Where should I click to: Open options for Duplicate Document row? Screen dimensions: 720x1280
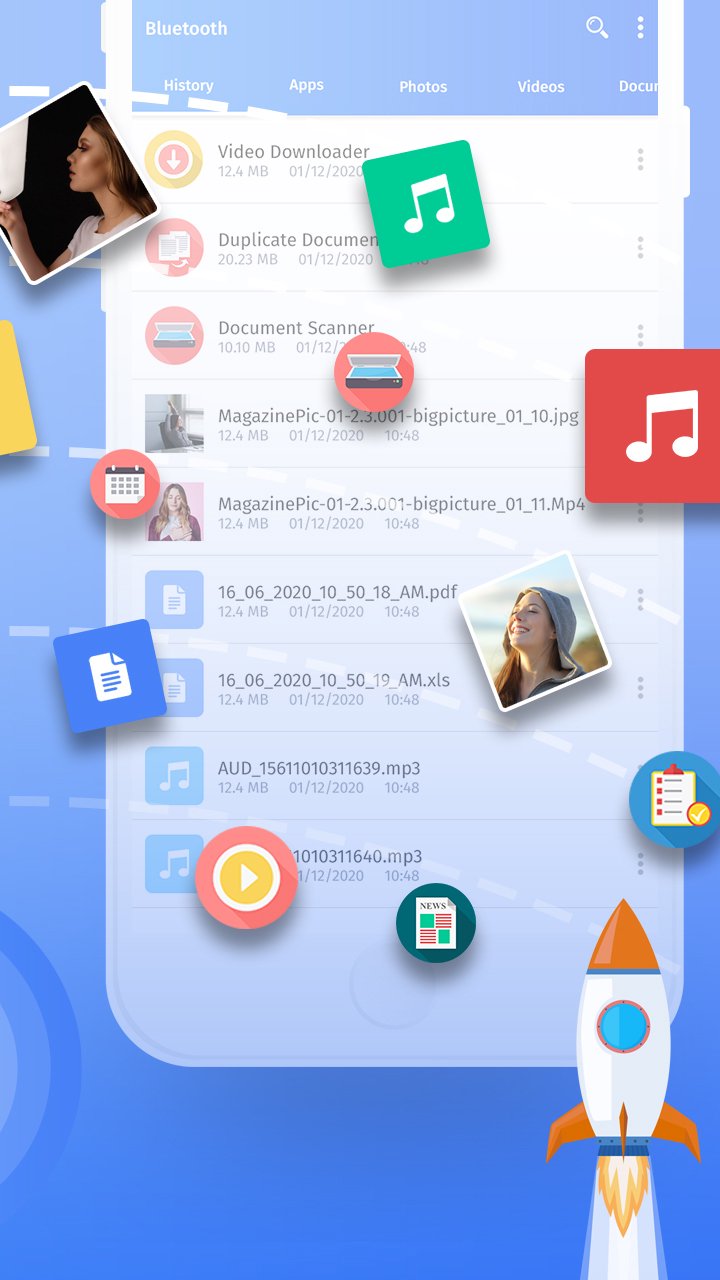[x=640, y=248]
